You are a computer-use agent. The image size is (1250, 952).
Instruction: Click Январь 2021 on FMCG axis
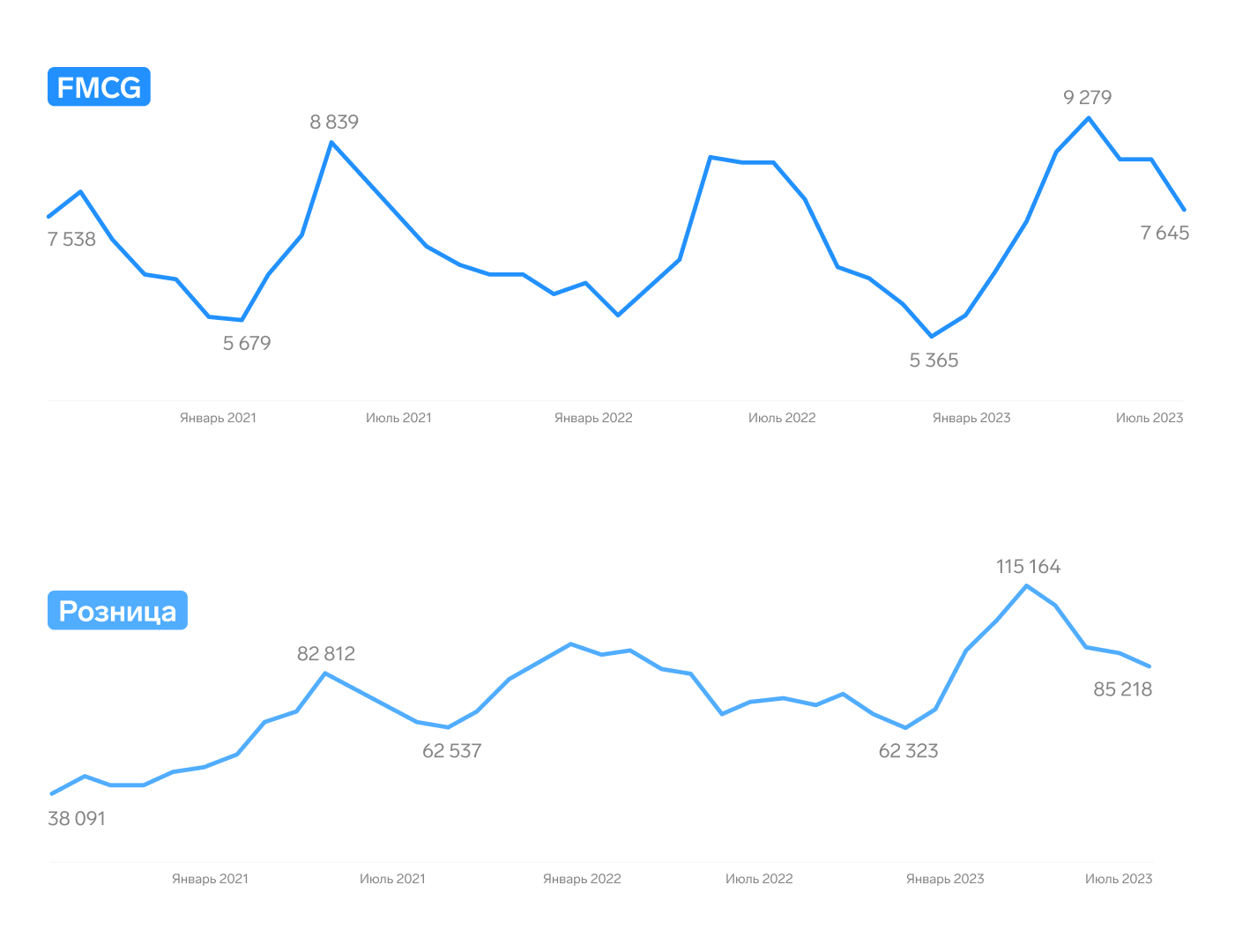[218, 418]
